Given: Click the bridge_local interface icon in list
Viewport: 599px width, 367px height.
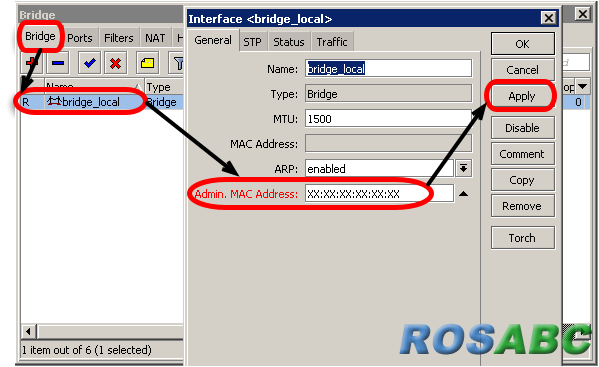Looking at the screenshot, I should [x=54, y=102].
